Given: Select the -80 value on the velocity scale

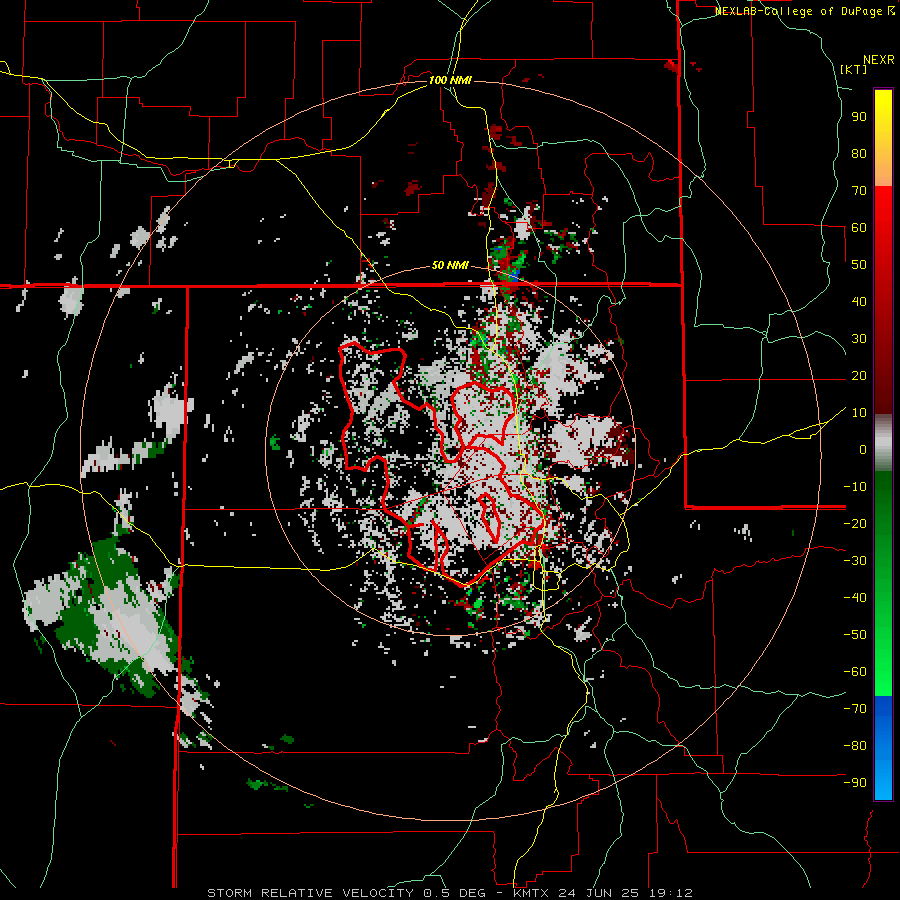Looking at the screenshot, I should pos(855,746).
